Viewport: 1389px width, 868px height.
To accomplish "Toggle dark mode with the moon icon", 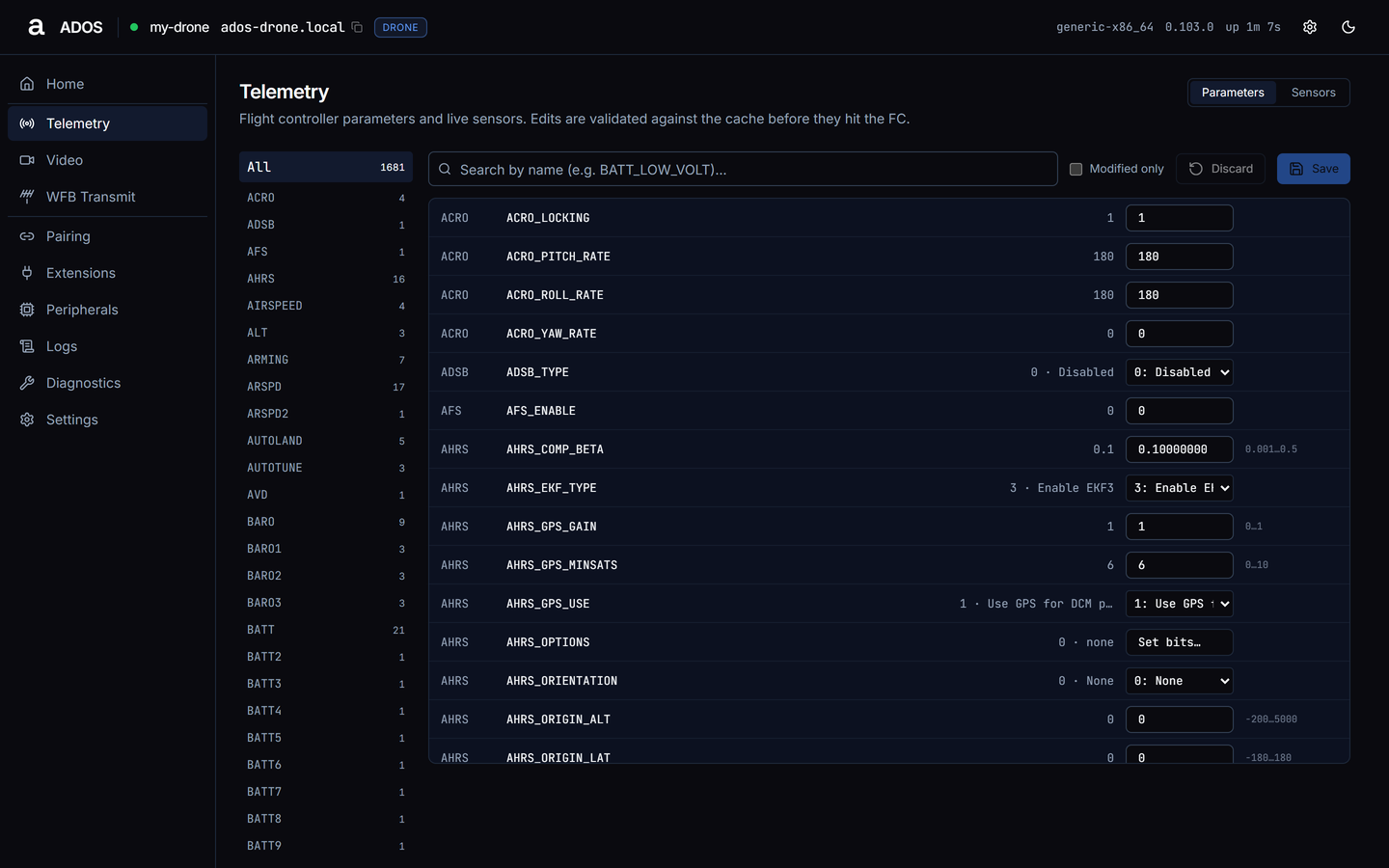I will (1348, 27).
